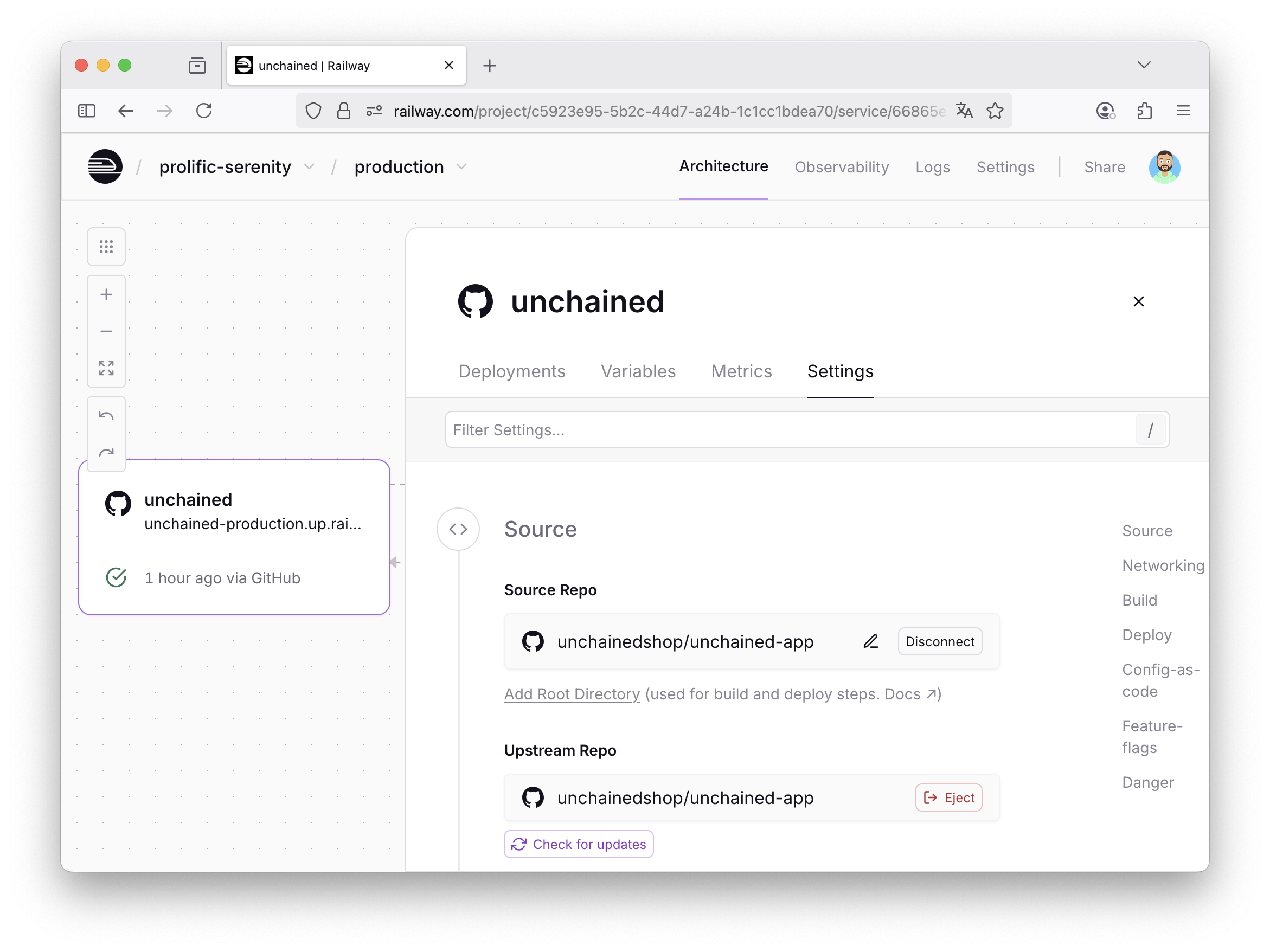This screenshot has width=1270, height=952.
Task: Select the service Settings tab
Action: coord(840,371)
